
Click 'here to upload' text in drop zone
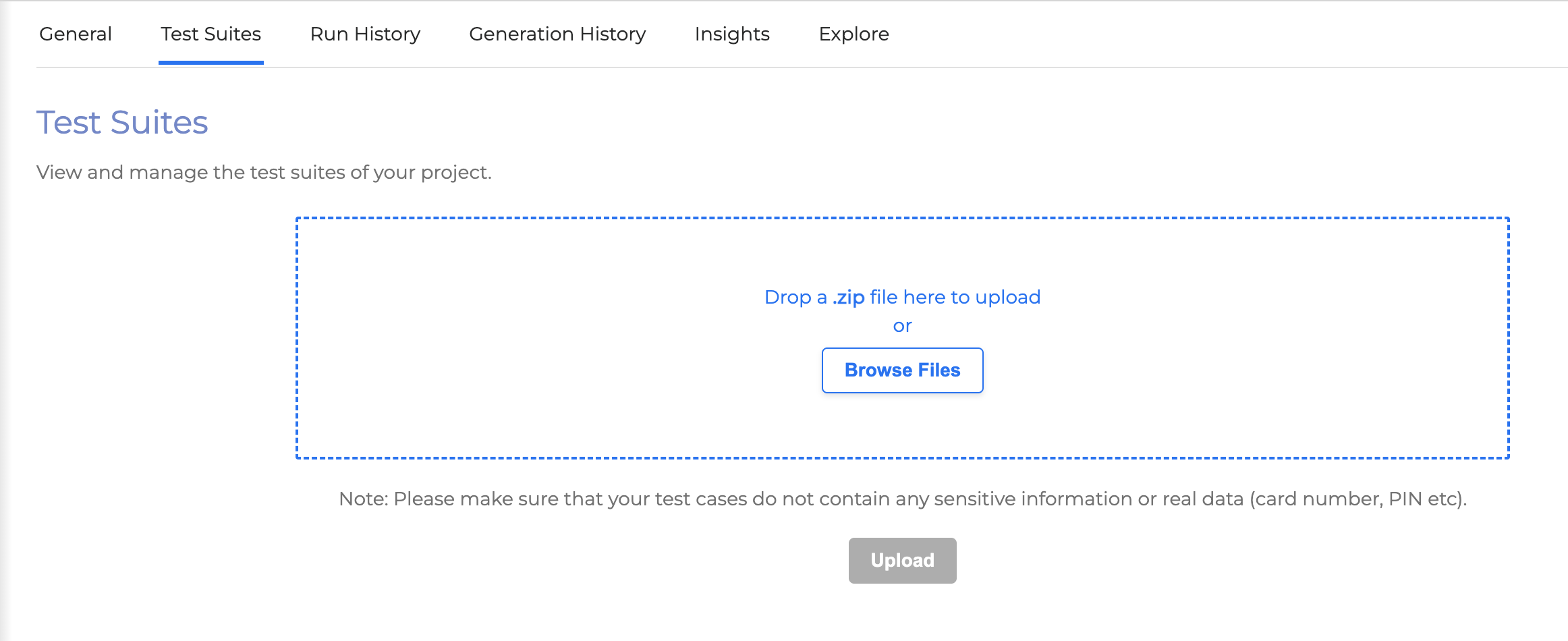click(x=972, y=297)
